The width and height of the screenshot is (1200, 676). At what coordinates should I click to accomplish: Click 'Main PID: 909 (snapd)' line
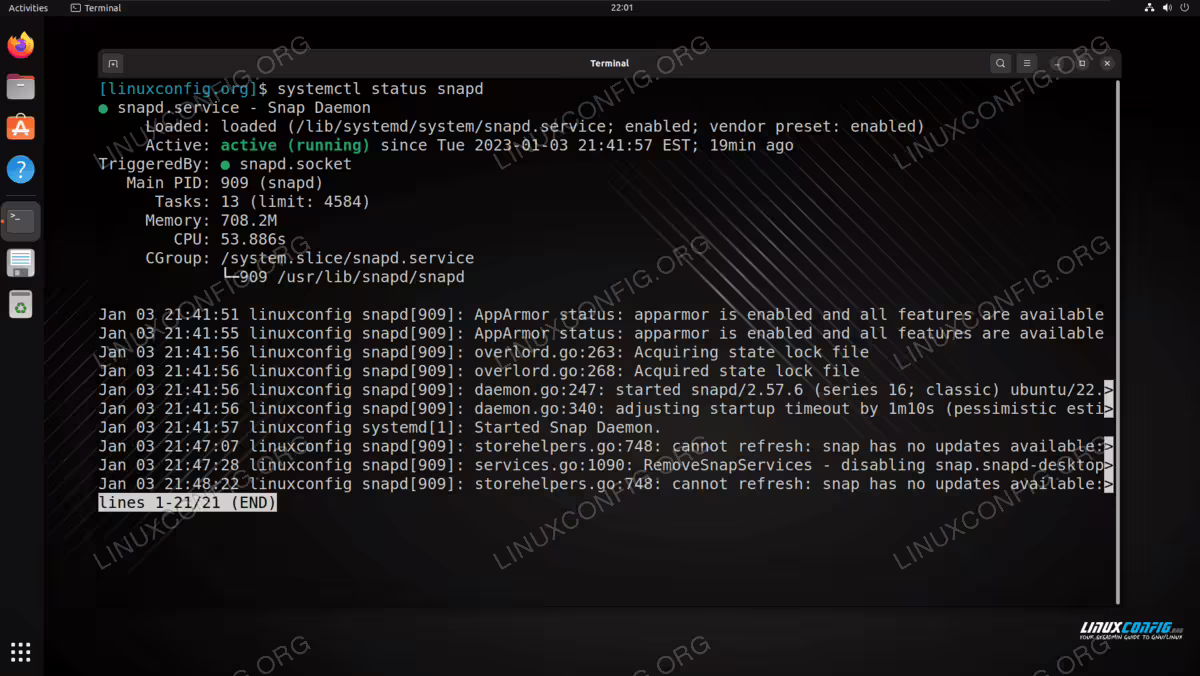[225, 183]
